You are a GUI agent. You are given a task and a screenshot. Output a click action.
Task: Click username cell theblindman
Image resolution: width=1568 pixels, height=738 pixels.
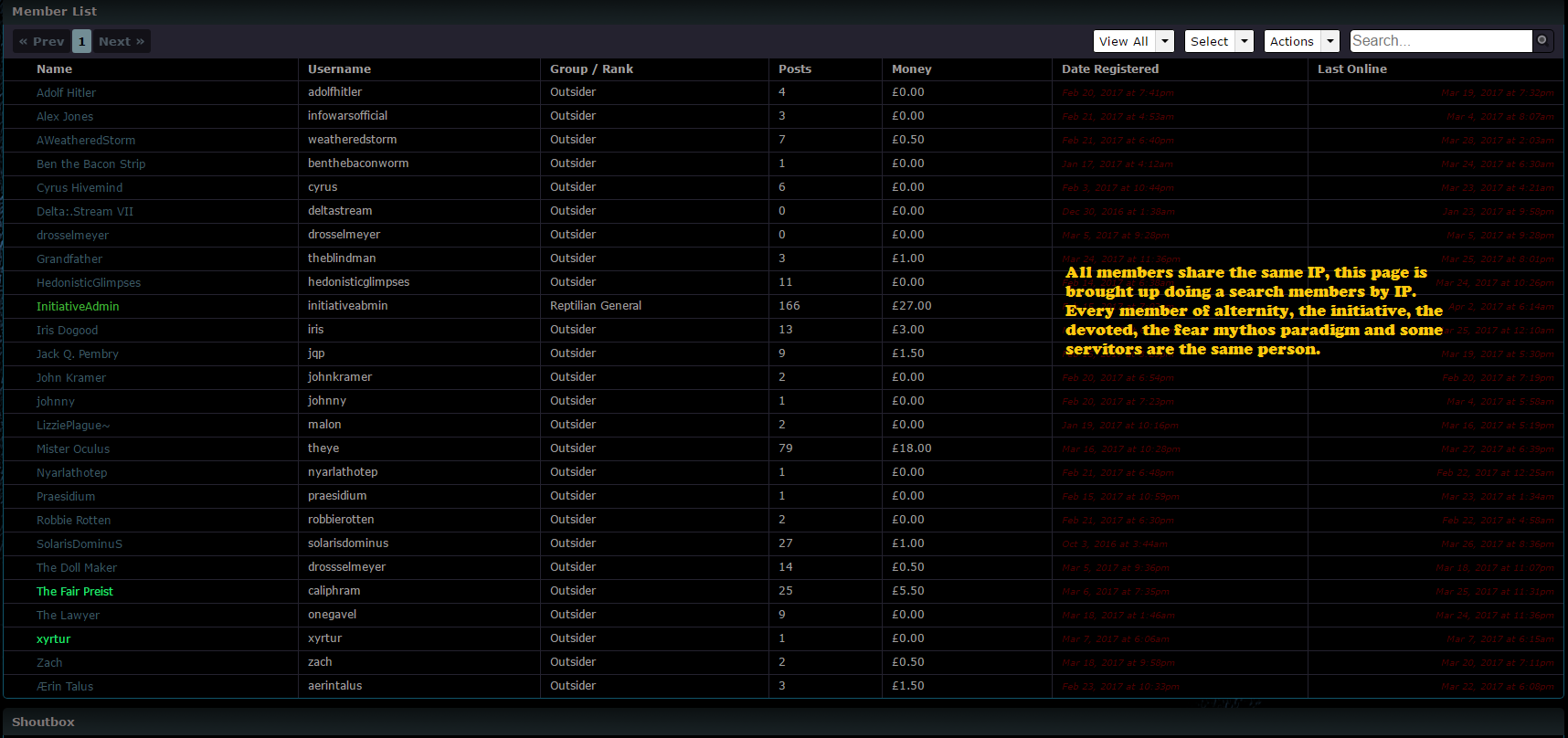click(342, 258)
